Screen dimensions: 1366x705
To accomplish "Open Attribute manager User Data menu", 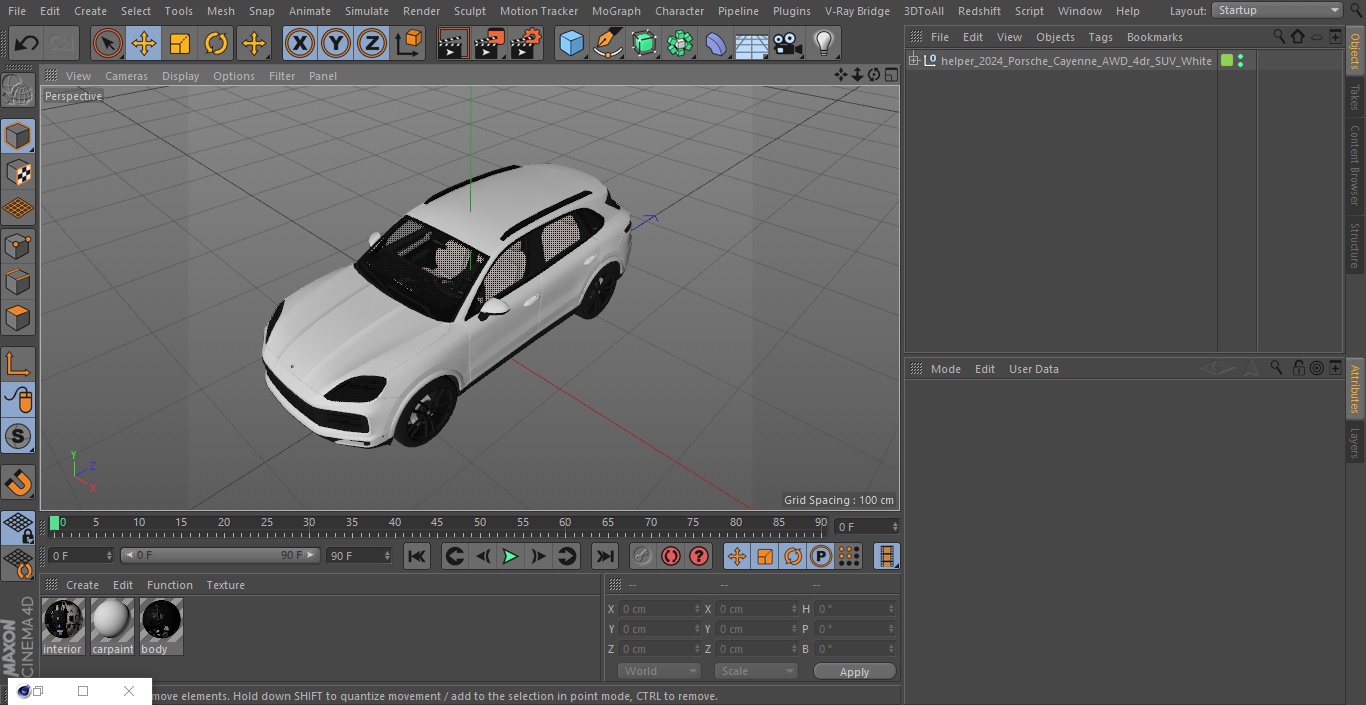I will pyautogui.click(x=1033, y=369).
